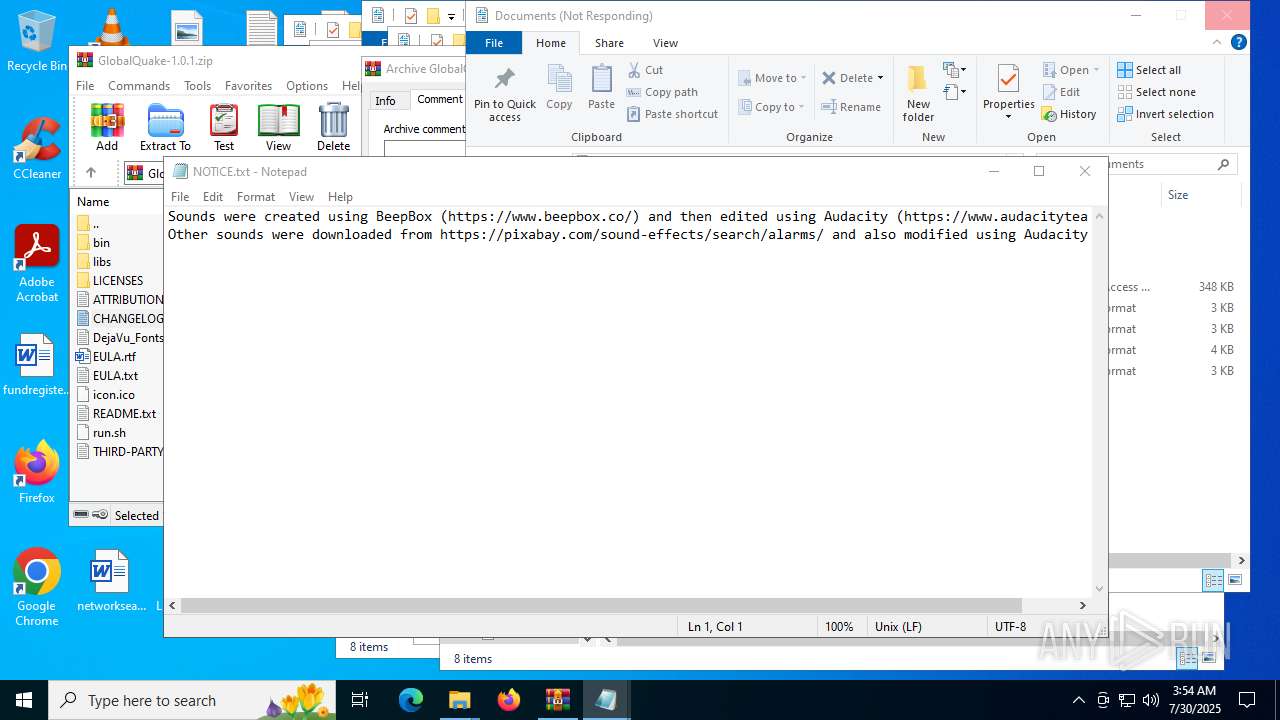Open the Notepad Edit menu
1280x720 pixels.
pyautogui.click(x=213, y=197)
